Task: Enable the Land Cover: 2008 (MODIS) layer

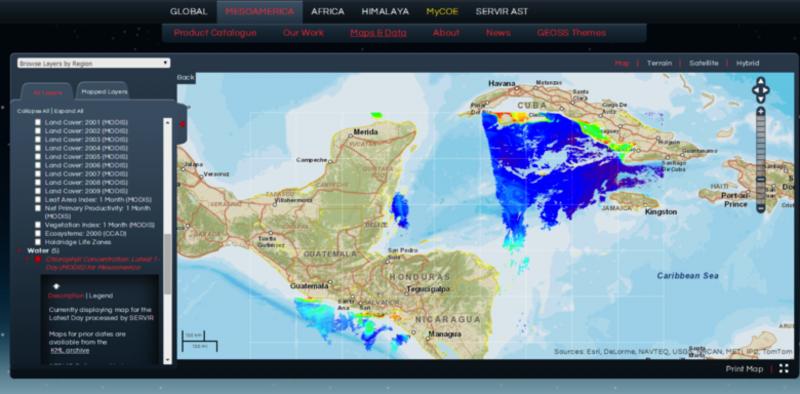Action: (38, 182)
